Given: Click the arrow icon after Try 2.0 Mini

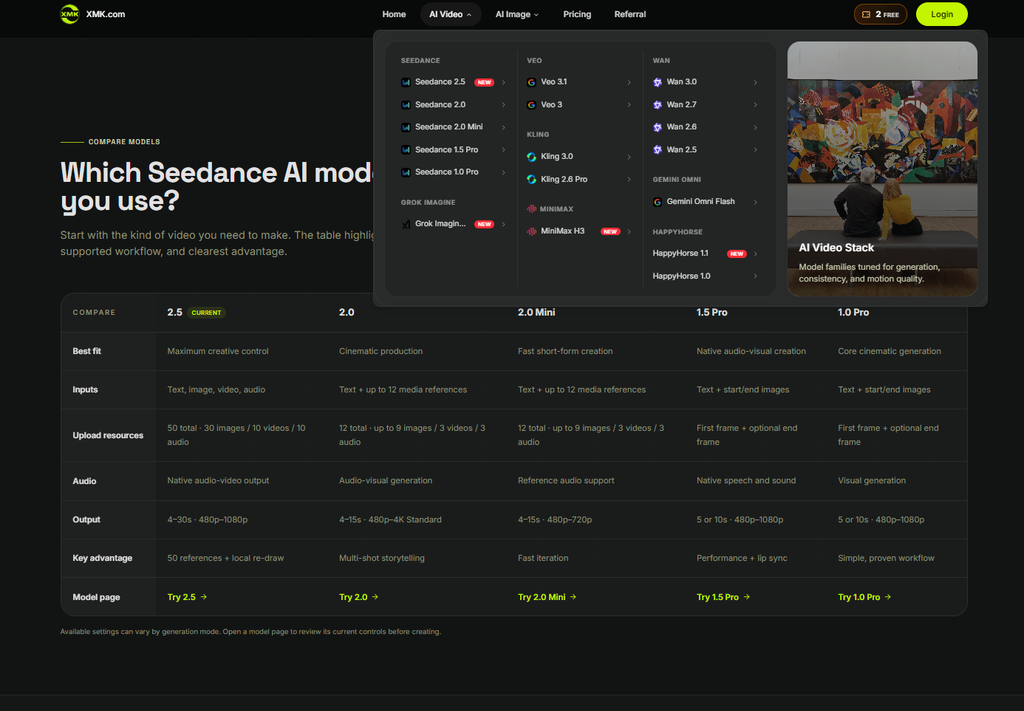Looking at the screenshot, I should pos(573,597).
